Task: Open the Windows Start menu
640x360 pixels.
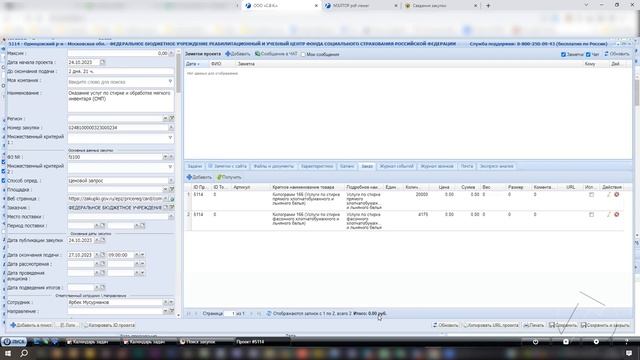Action: tap(8, 353)
